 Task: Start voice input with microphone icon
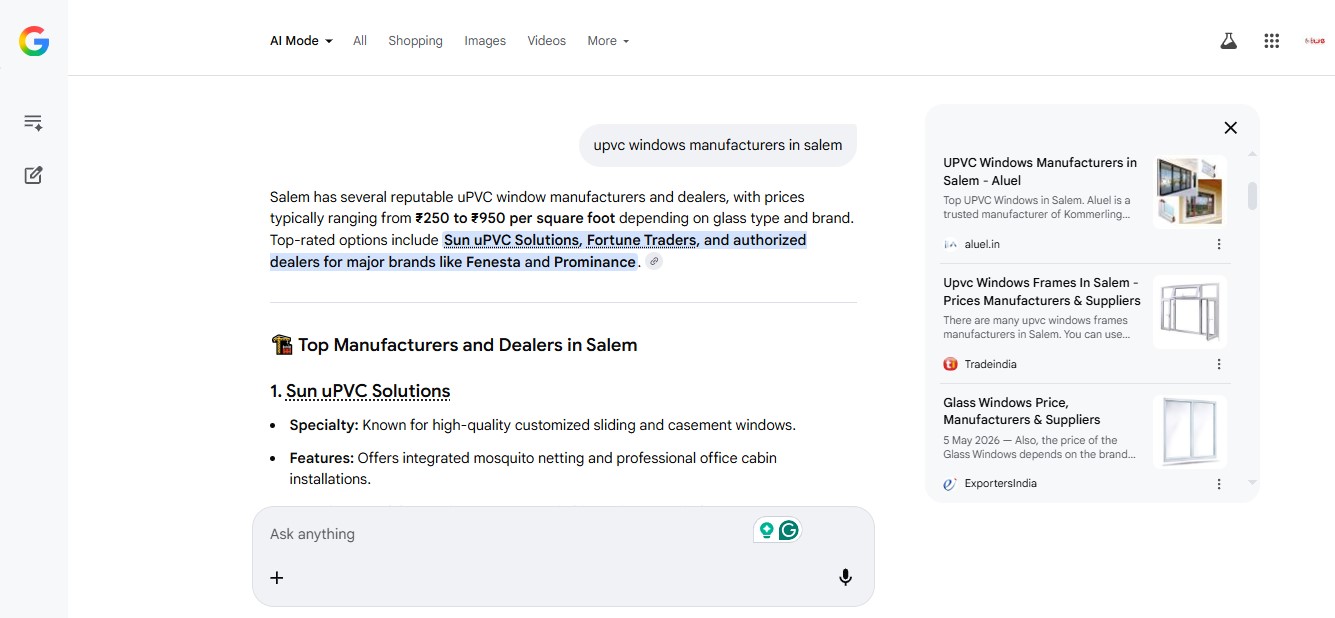pyautogui.click(x=845, y=577)
